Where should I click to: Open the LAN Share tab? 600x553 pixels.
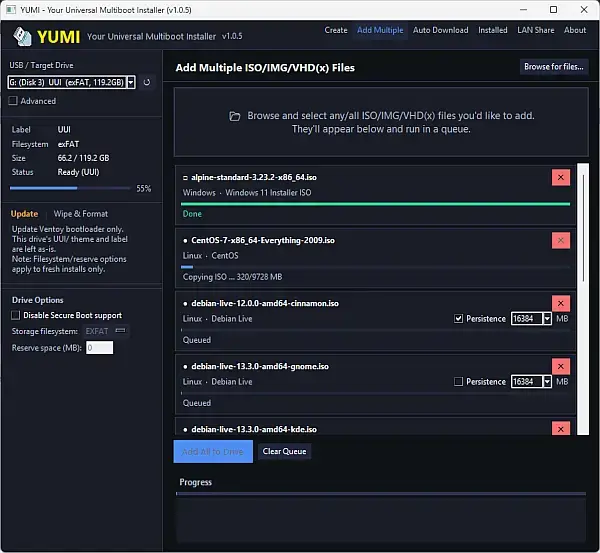[x=535, y=30]
